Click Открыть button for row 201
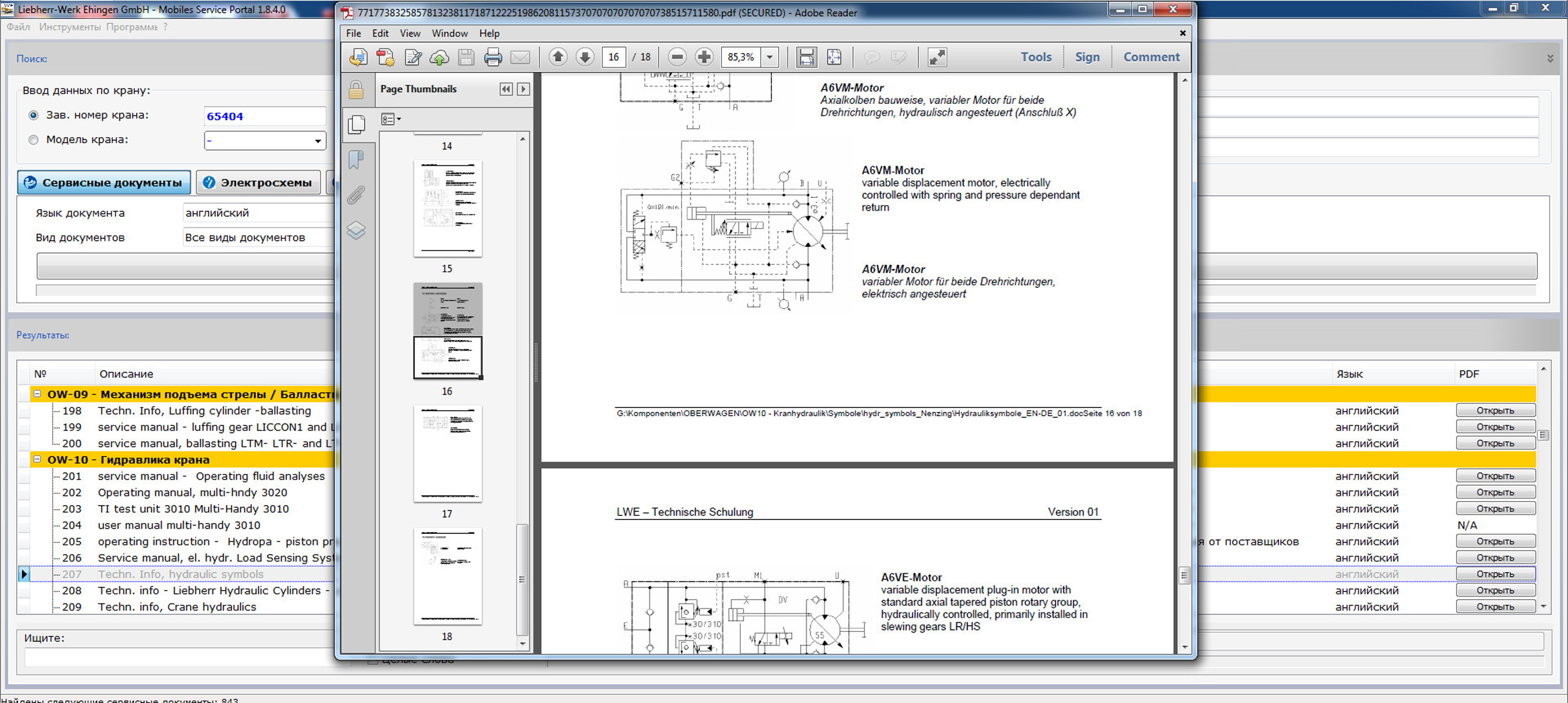The height and width of the screenshot is (703, 1568). pos(1495,476)
